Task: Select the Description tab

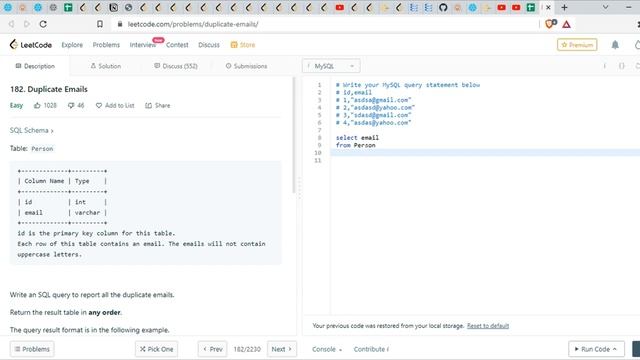Action: (35, 66)
